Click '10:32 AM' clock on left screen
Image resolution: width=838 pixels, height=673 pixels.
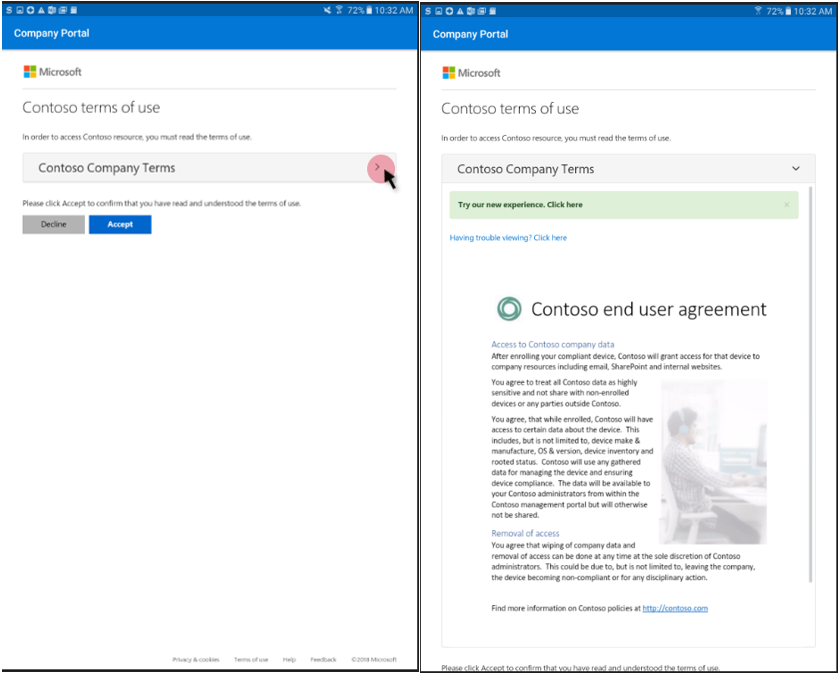(x=393, y=10)
